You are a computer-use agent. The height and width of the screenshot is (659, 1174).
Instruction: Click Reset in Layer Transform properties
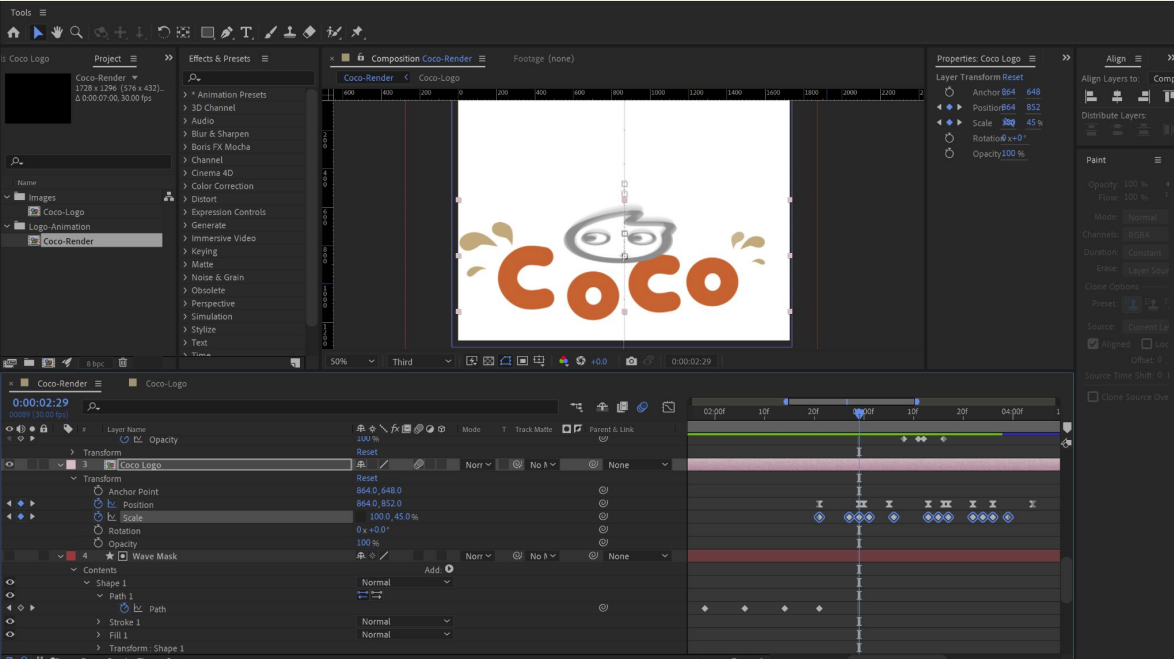[1013, 77]
